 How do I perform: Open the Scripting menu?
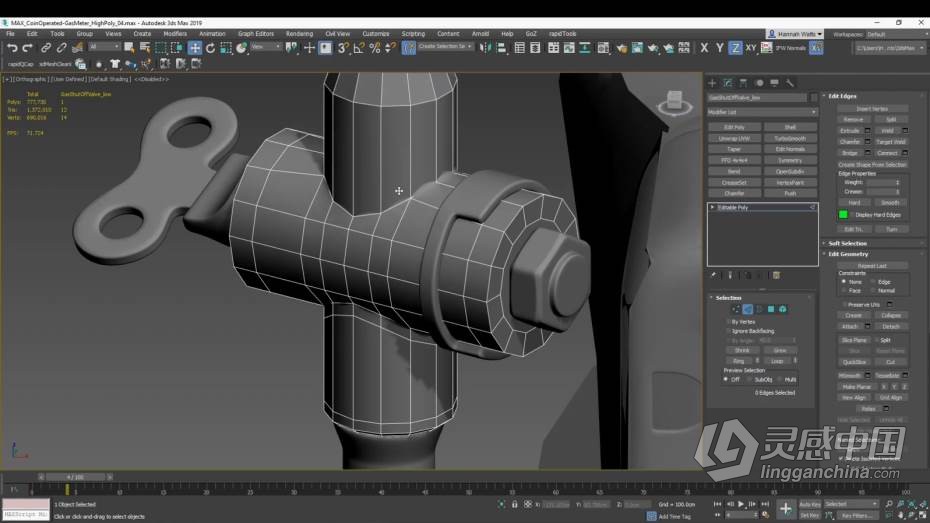coord(413,34)
